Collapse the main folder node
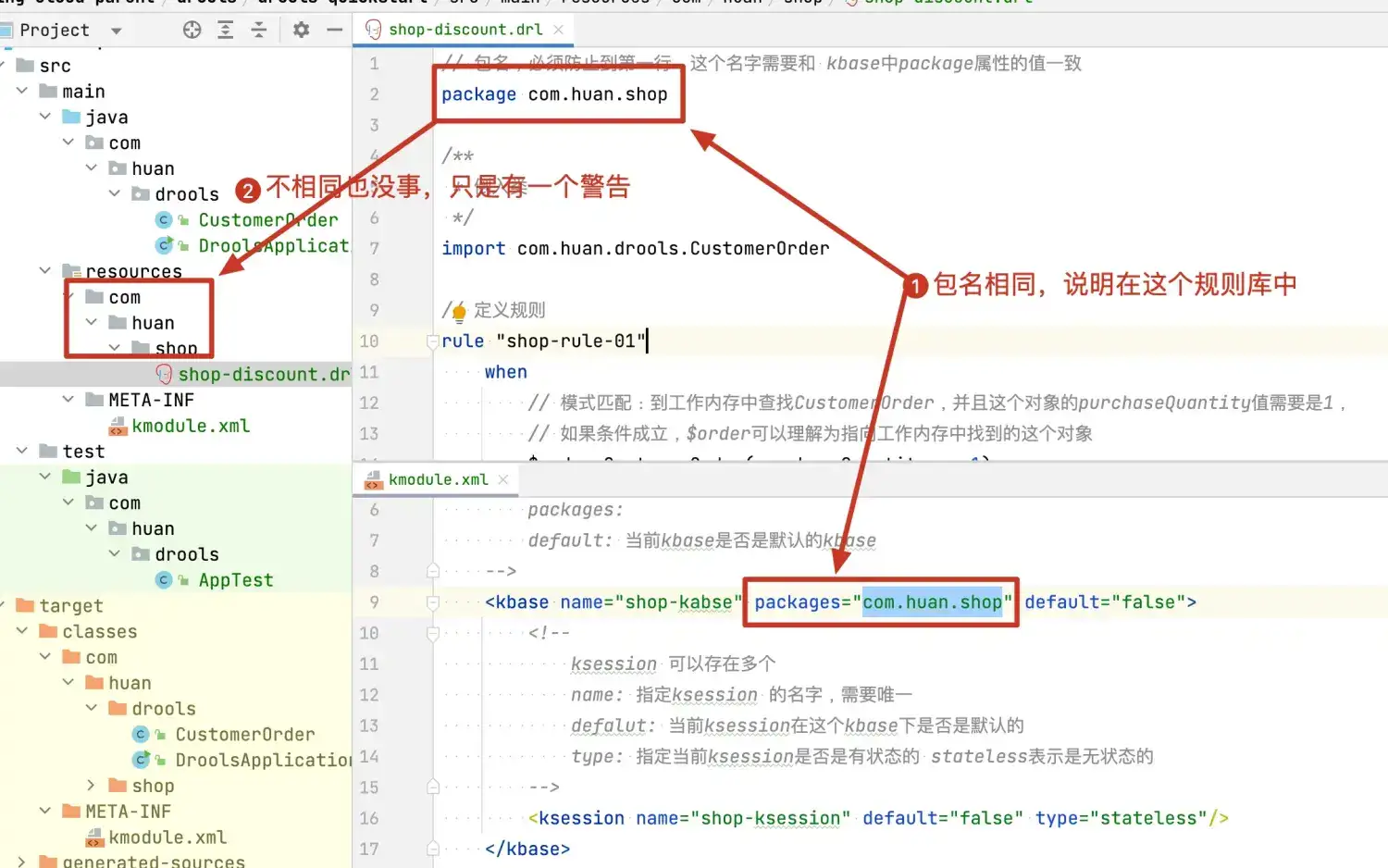Viewport: 1388px width, 868px height. pos(22,91)
